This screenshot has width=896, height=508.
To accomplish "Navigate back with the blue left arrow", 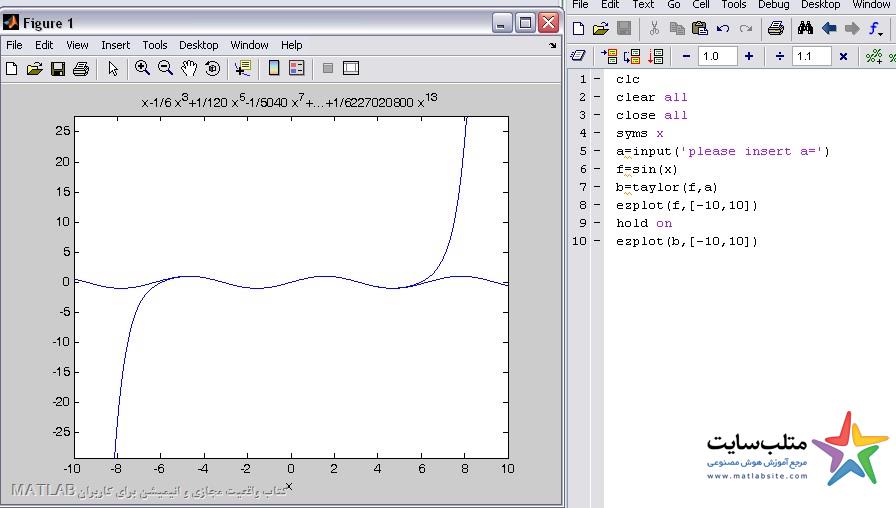I will (x=829, y=28).
